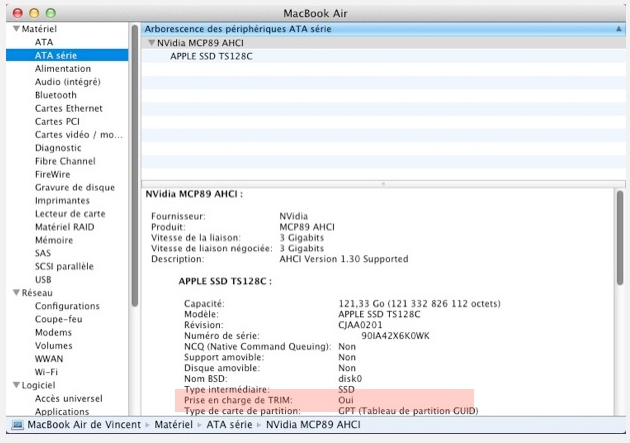630x443 pixels.
Task: Select Accès universel under Logiciel
Action: click(x=68, y=399)
